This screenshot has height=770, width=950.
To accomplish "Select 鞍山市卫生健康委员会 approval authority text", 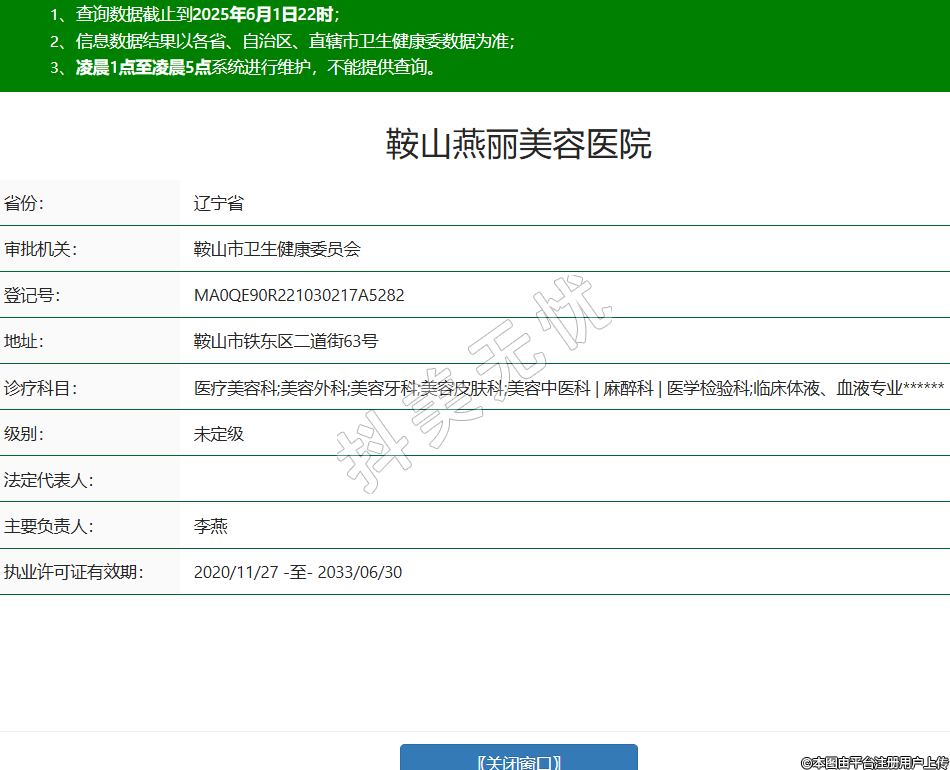I will tap(277, 249).
